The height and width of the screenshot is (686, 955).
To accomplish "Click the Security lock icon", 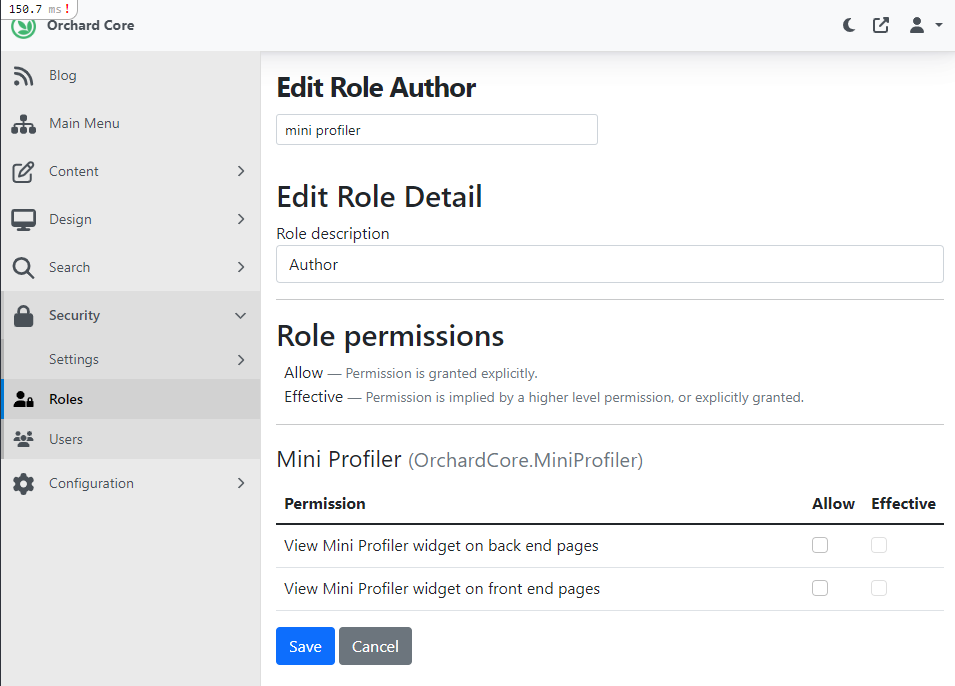I will coord(23,316).
